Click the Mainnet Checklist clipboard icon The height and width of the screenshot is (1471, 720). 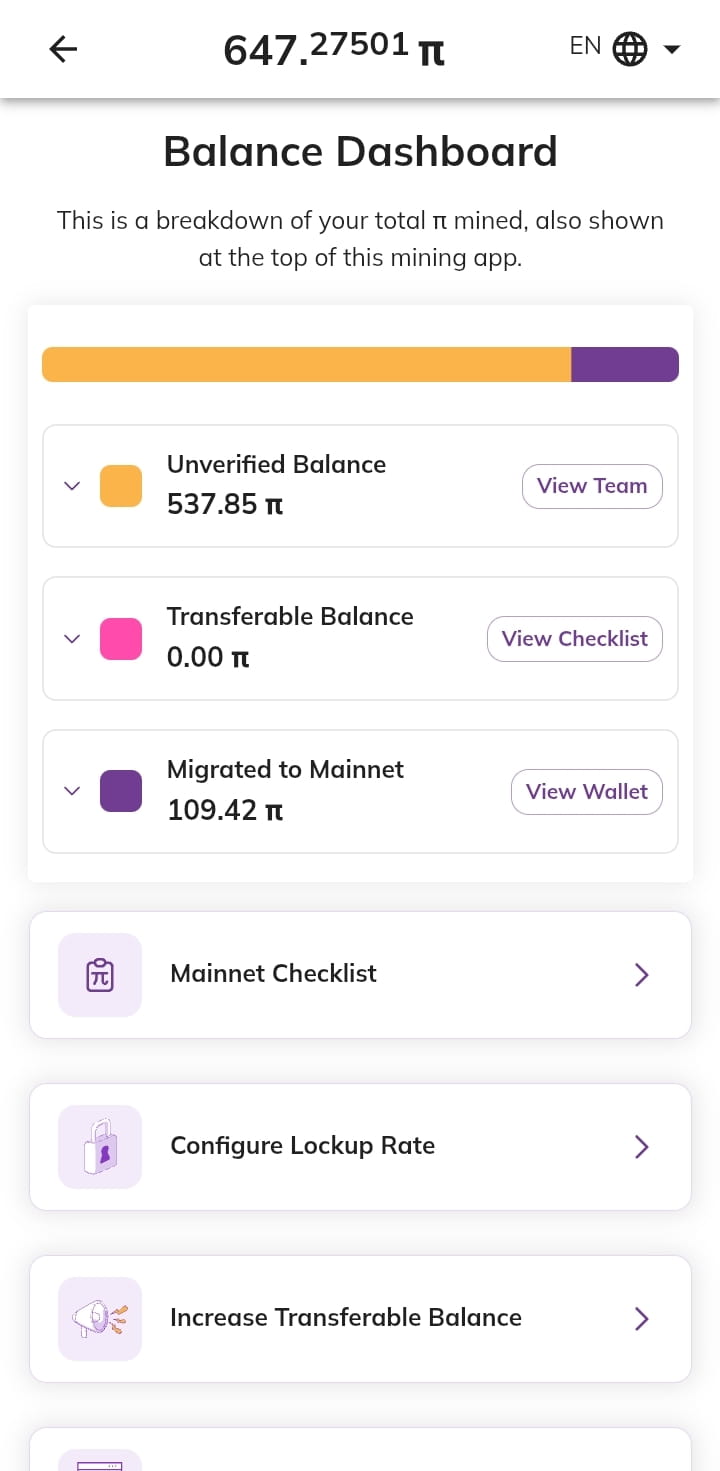100,975
